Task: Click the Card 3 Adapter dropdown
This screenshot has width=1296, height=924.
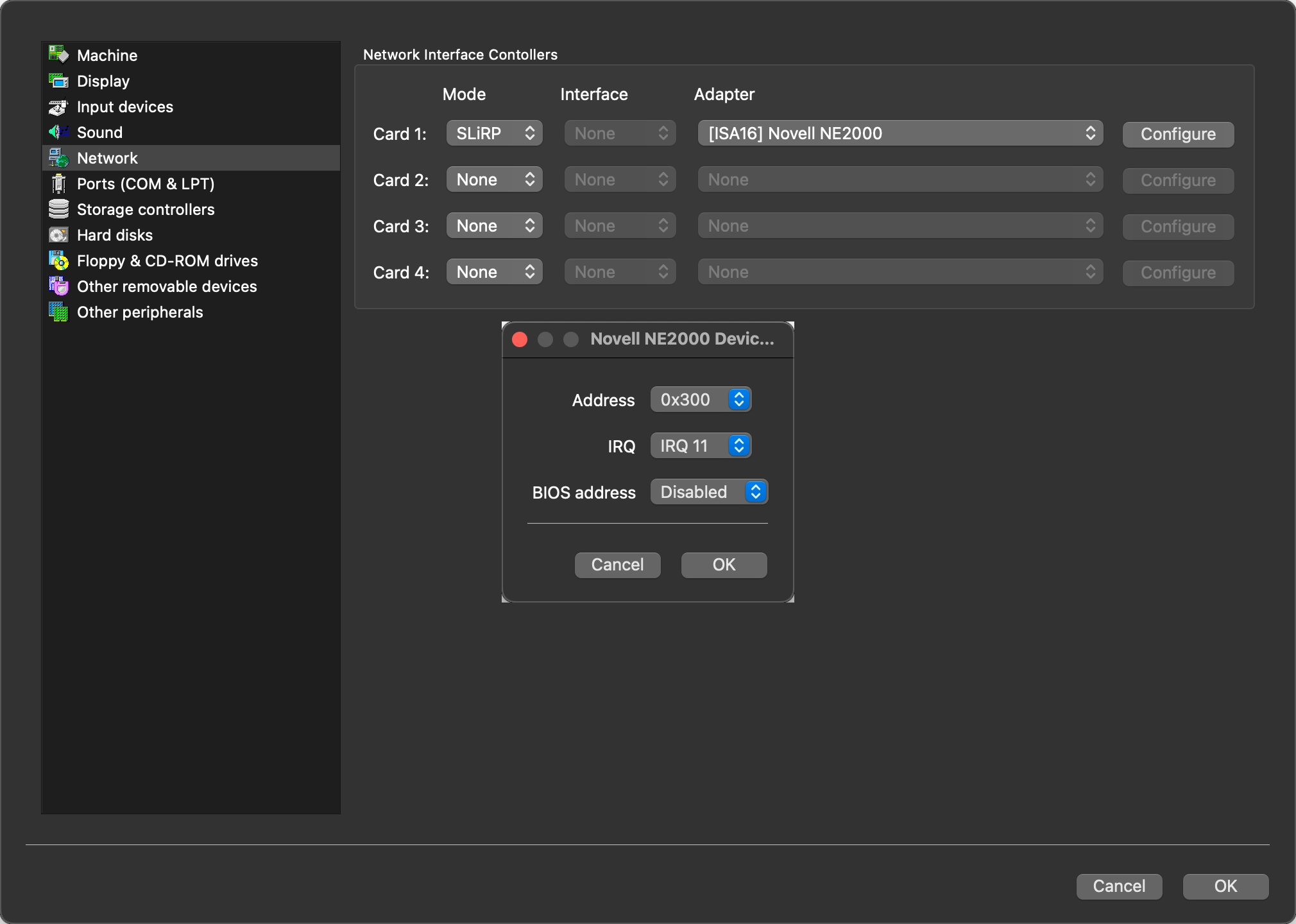Action: click(901, 226)
